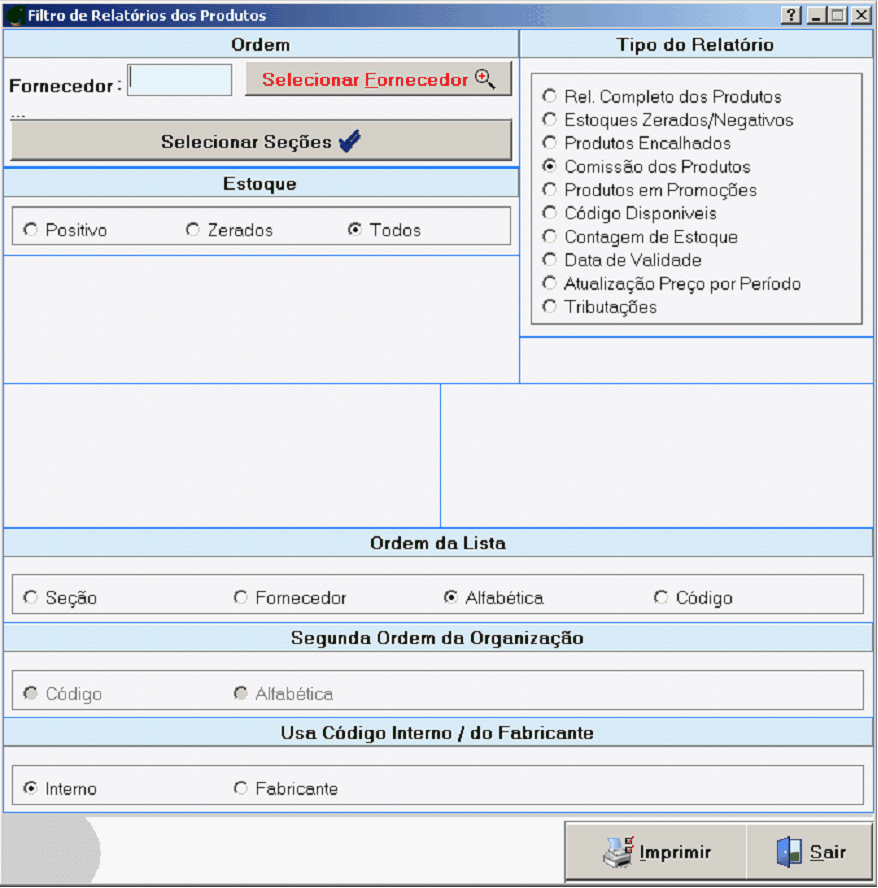Set Estoque filter to Zerados

(192, 230)
